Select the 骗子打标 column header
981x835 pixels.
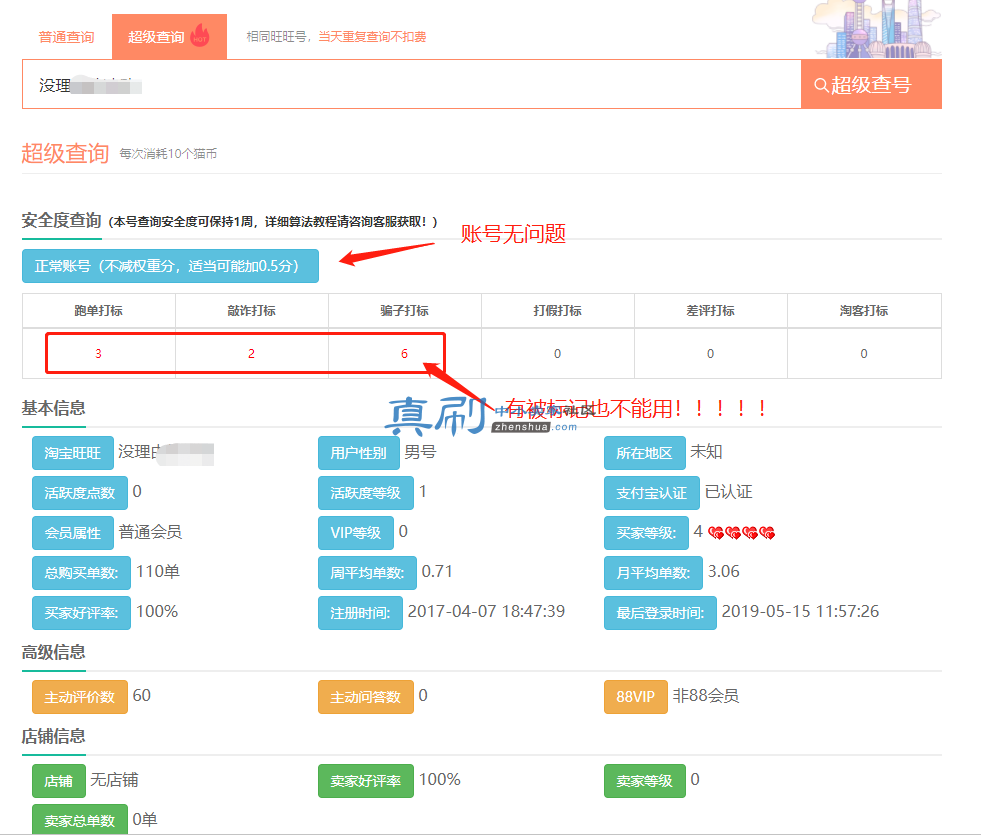(404, 311)
